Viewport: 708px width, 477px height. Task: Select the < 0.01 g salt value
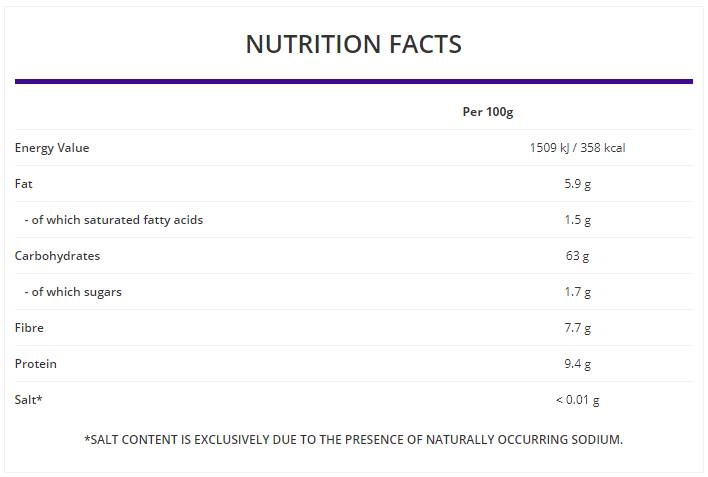tap(577, 400)
